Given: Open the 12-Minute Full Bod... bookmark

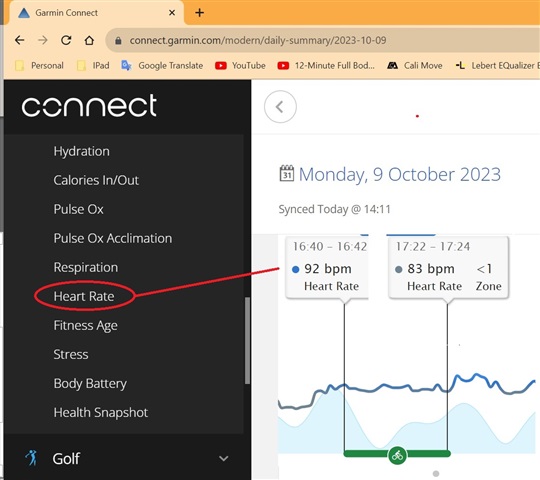Looking at the screenshot, I should tap(326, 65).
